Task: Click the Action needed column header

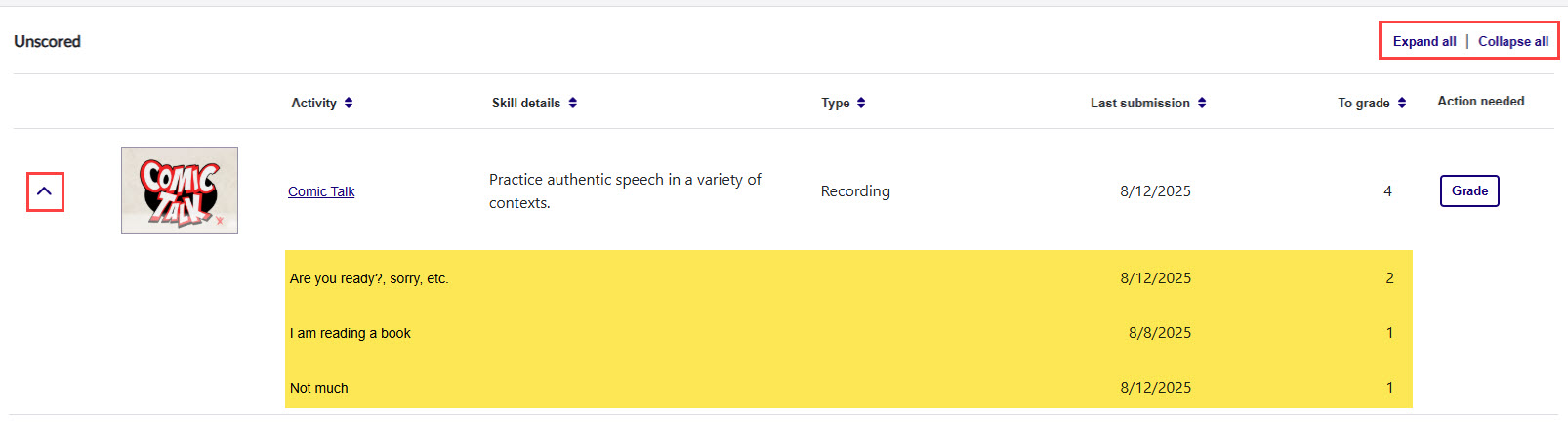Action: [1480, 102]
